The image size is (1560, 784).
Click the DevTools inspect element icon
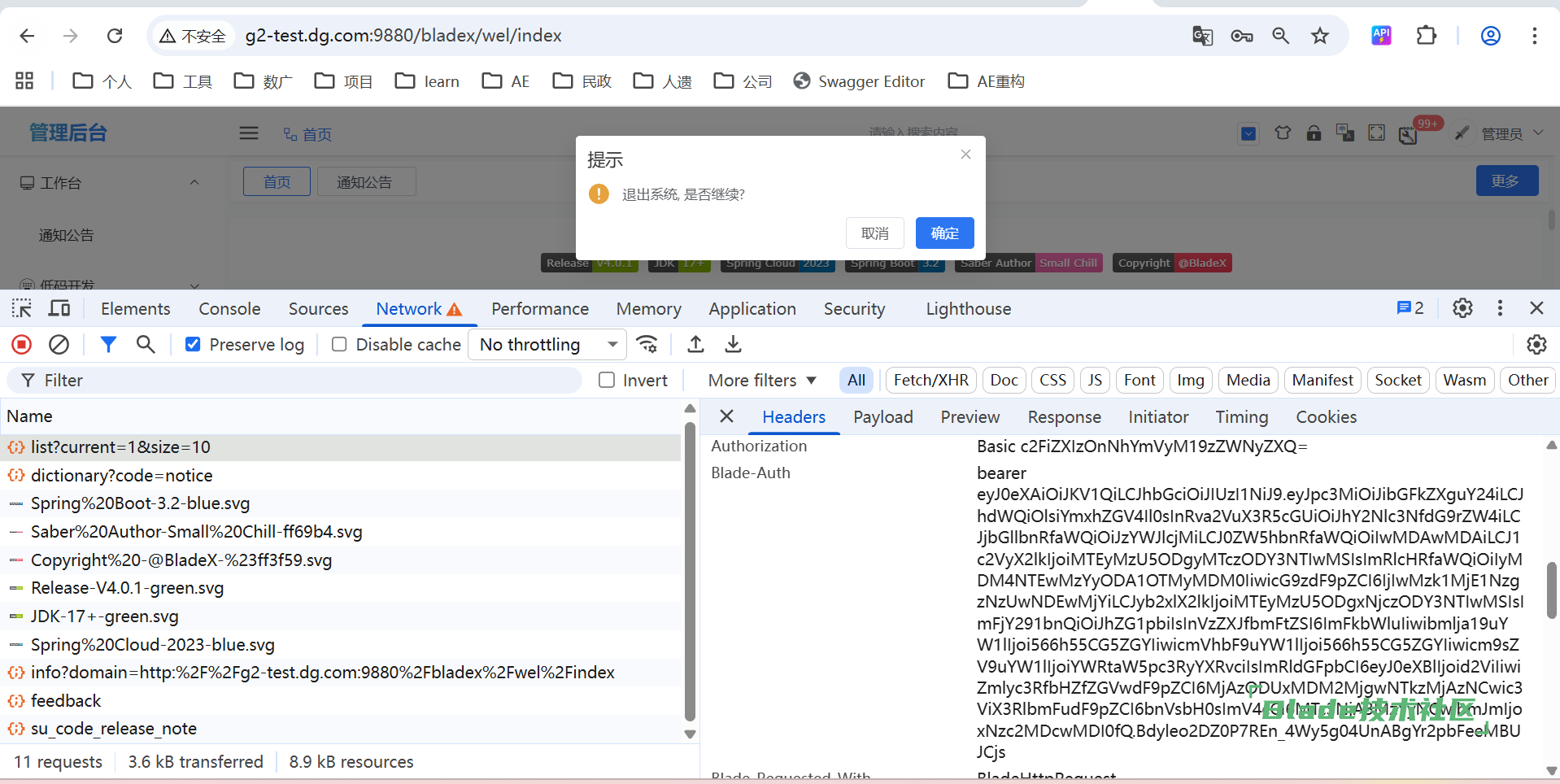pos(22,309)
